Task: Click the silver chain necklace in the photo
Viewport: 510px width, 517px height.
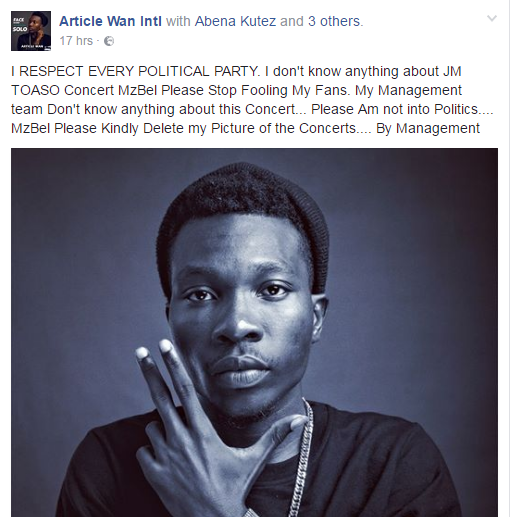Action: point(301,460)
